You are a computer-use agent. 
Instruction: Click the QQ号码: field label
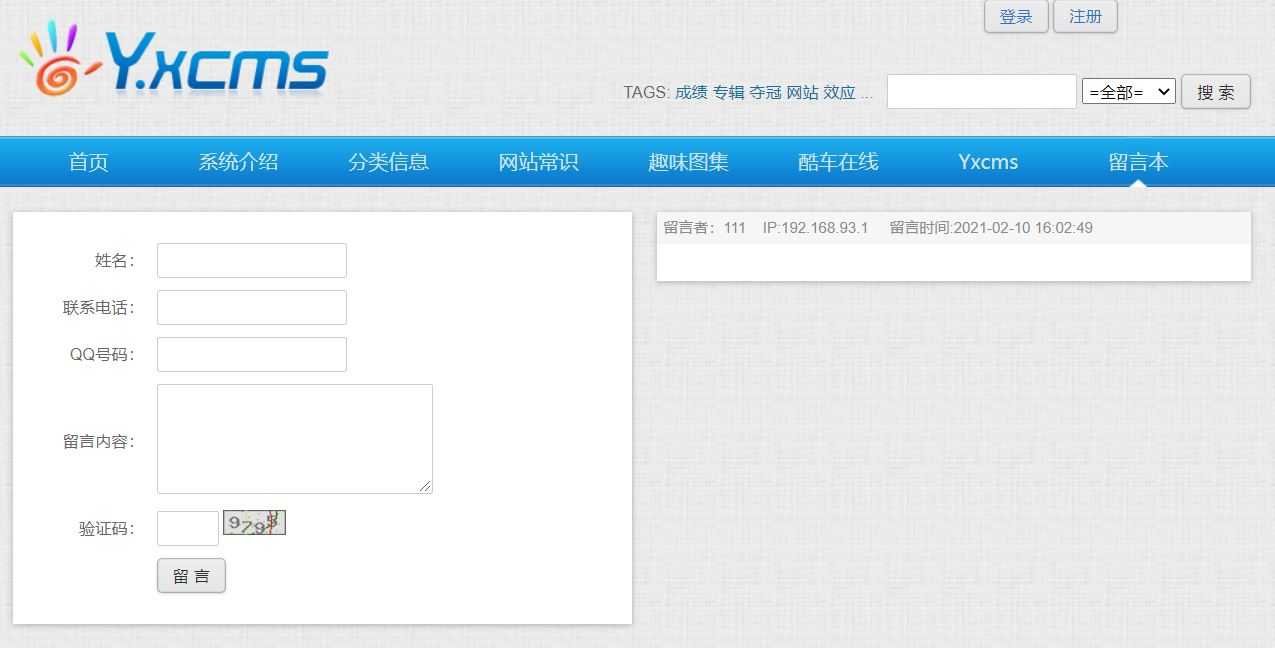click(102, 355)
